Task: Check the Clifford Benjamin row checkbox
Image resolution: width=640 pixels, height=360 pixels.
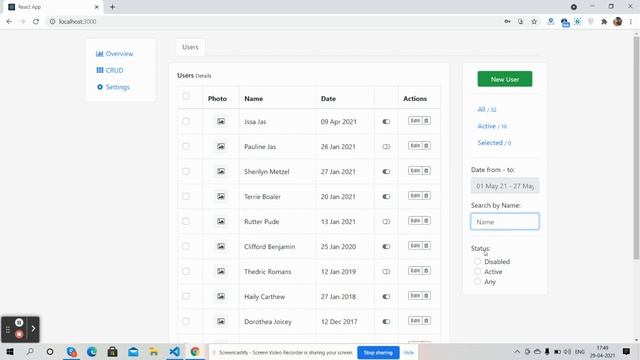Action: coord(186,246)
